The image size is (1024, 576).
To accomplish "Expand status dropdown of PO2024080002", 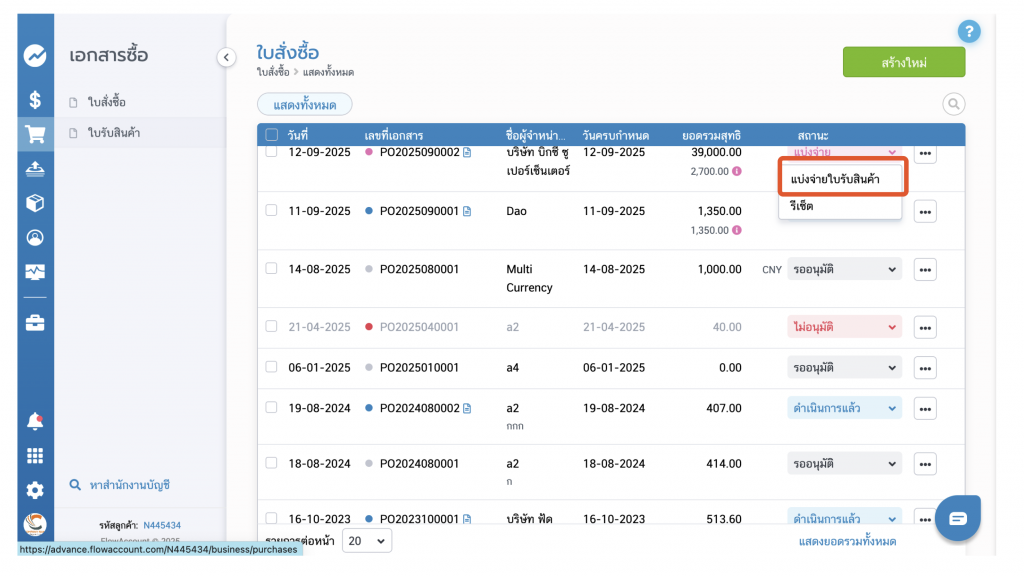I will 844,408.
